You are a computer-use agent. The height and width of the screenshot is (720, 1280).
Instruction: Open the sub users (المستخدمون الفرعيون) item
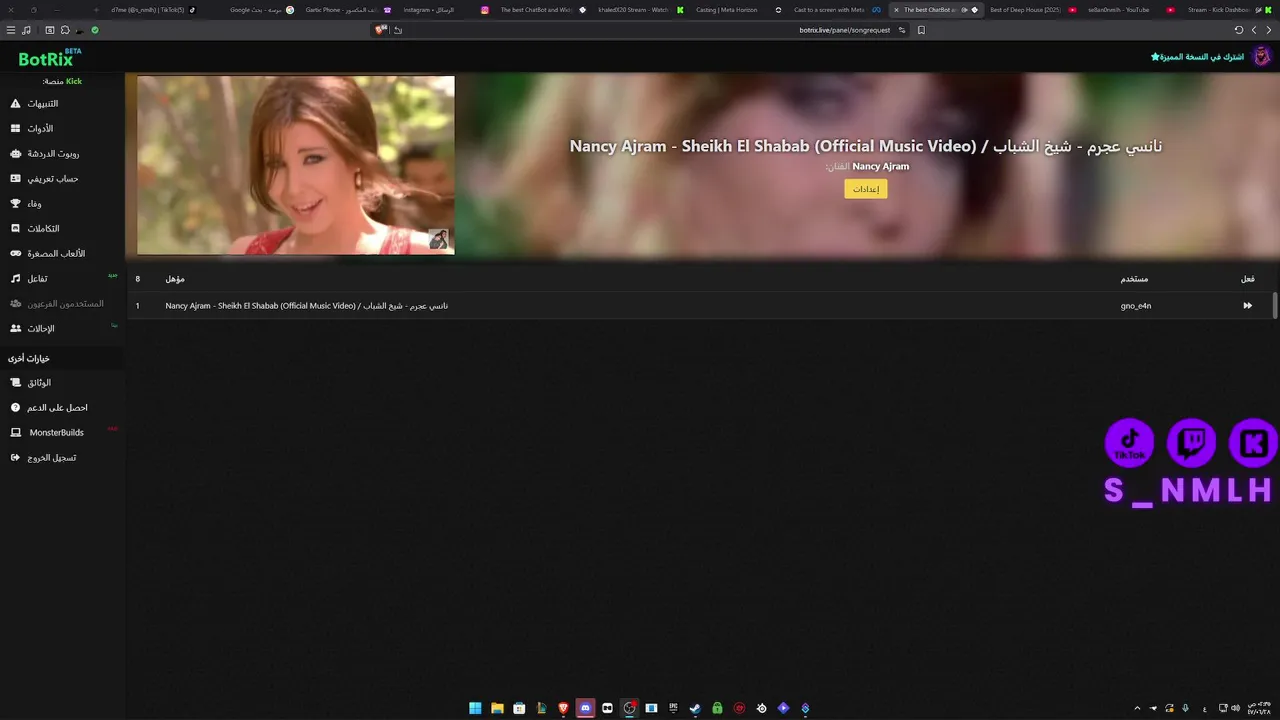pyautogui.click(x=57, y=304)
